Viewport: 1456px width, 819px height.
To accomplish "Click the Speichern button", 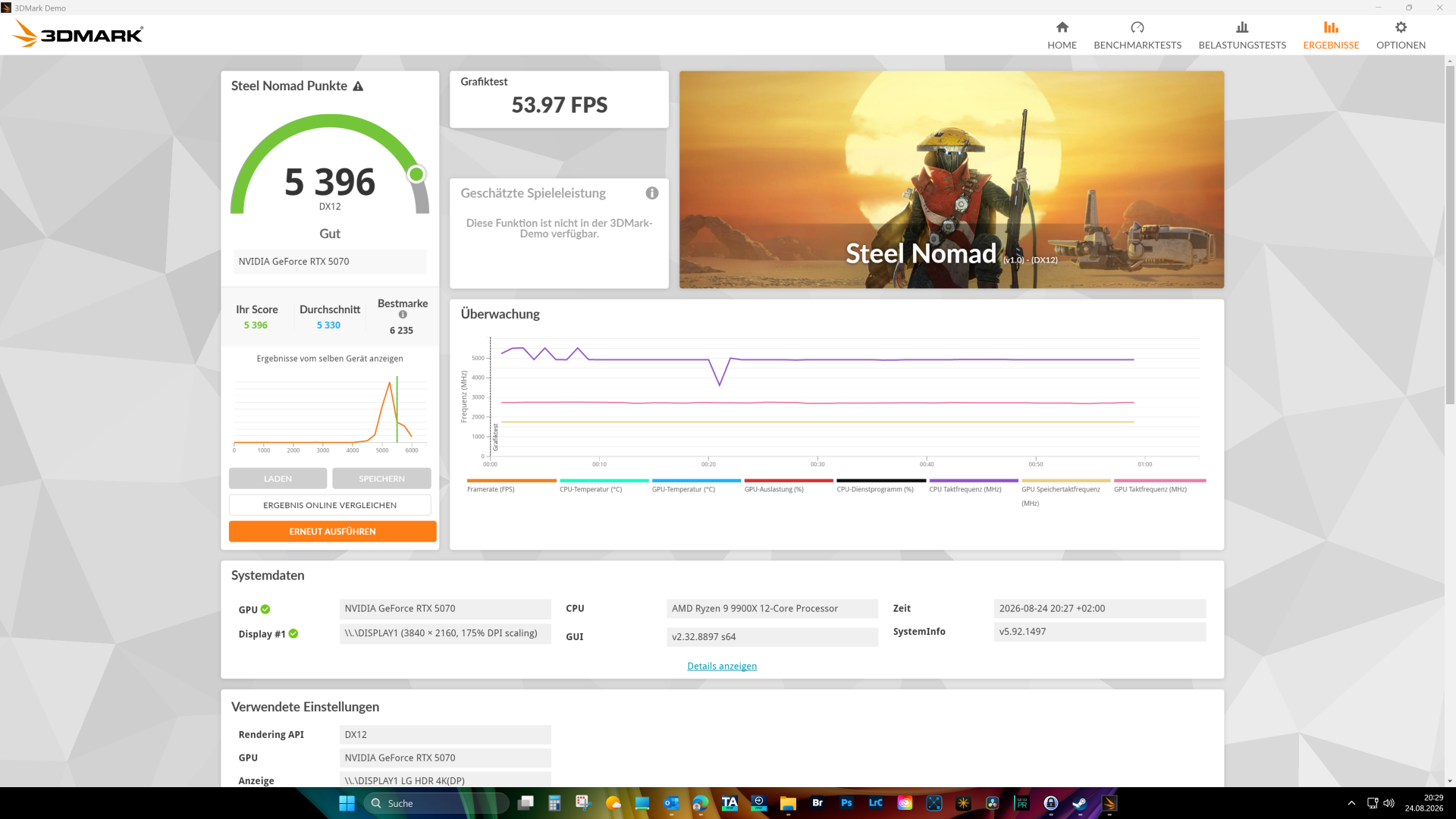I will tap(381, 479).
